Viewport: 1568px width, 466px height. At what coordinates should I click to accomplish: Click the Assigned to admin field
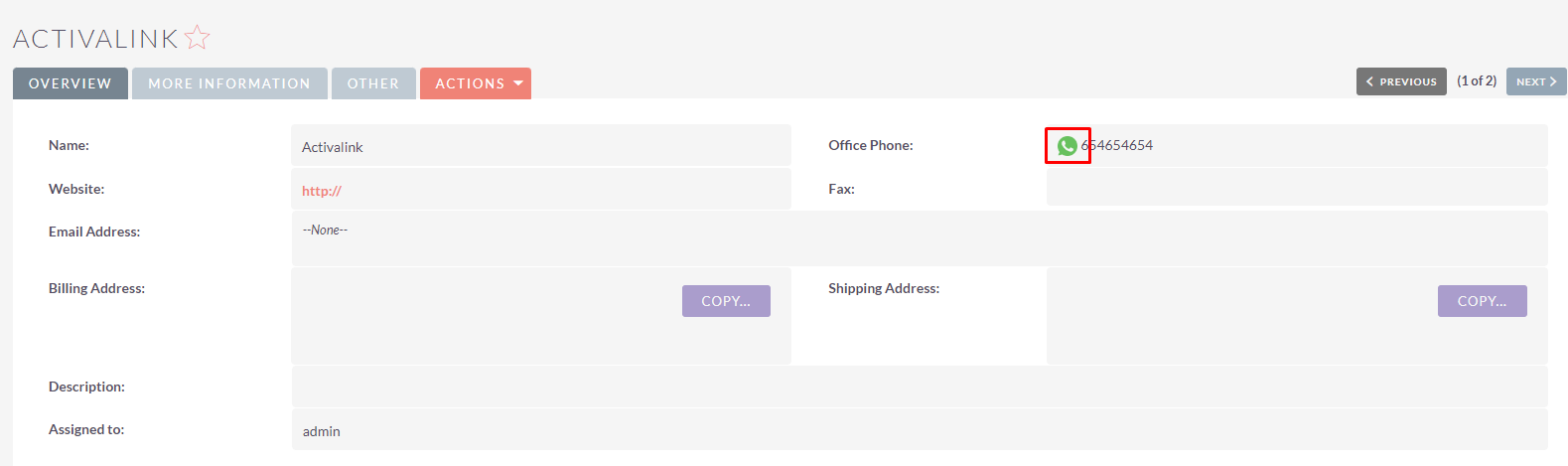tap(920, 429)
